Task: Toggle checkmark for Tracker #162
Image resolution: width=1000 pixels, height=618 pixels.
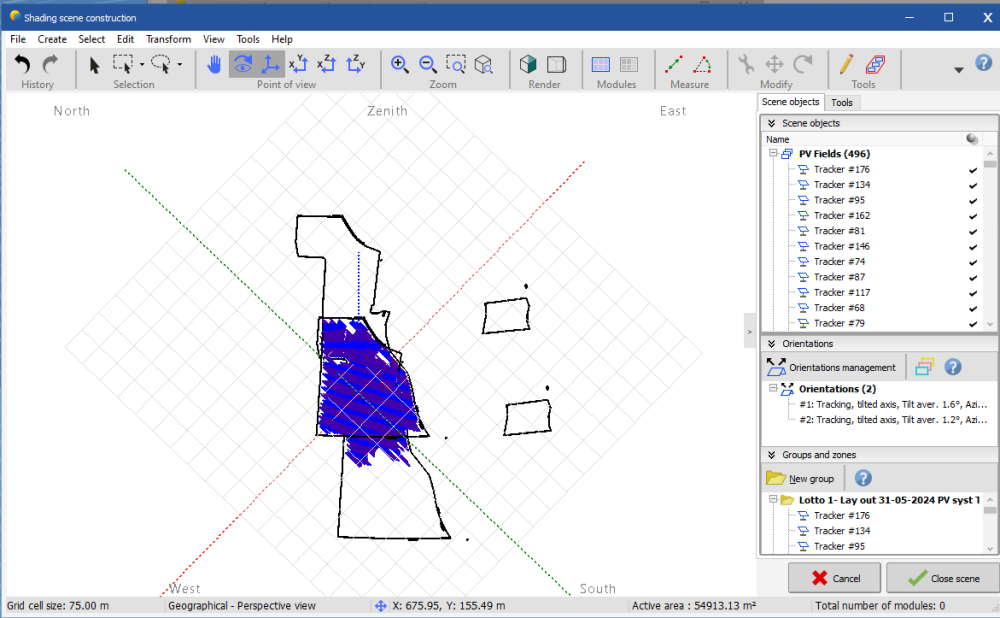Action: click(x=972, y=216)
